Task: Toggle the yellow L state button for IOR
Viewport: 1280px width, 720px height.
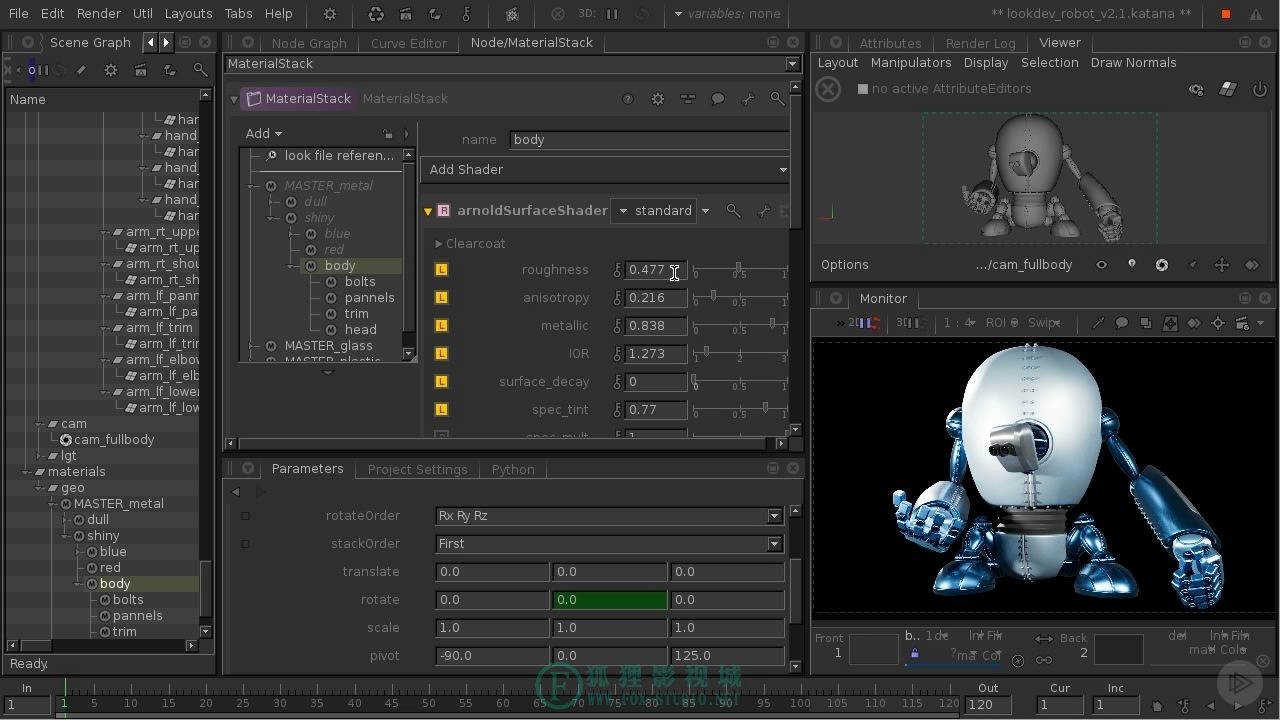Action: pyautogui.click(x=441, y=354)
